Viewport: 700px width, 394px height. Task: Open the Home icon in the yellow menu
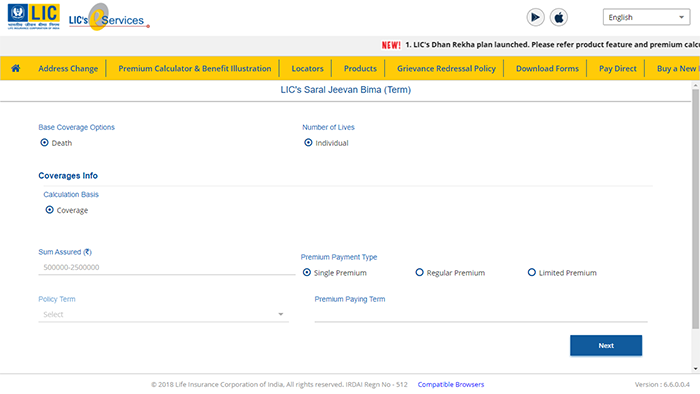tap(16, 68)
